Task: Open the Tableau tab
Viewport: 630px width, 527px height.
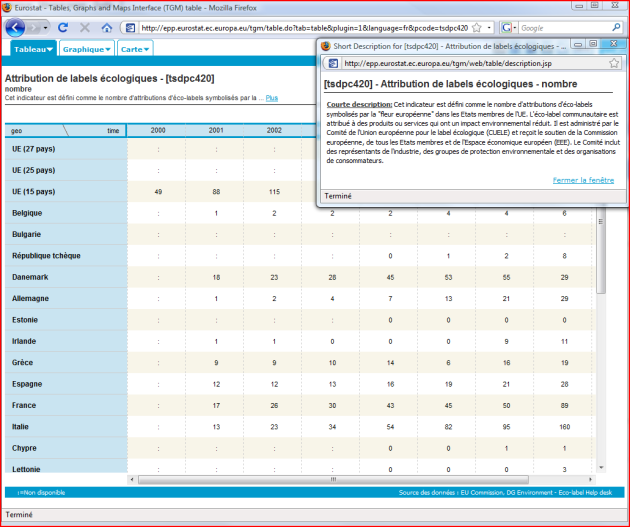Action: tap(33, 49)
